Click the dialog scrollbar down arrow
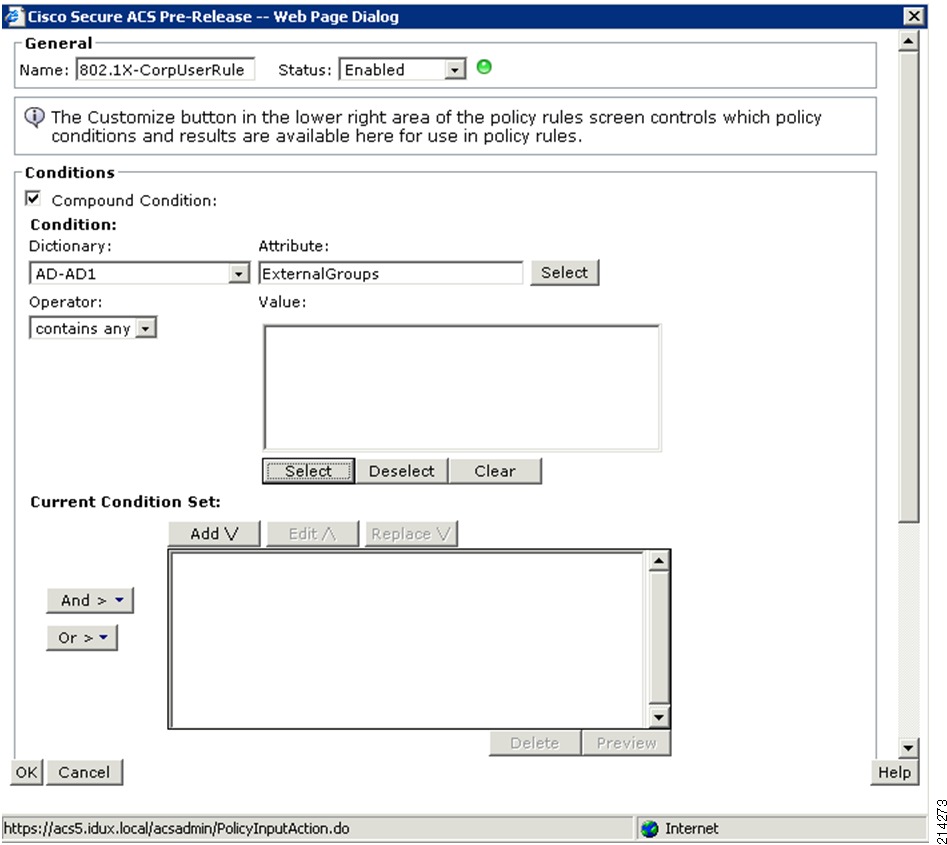Screen dimensions: 947x845 pyautogui.click(x=908, y=748)
